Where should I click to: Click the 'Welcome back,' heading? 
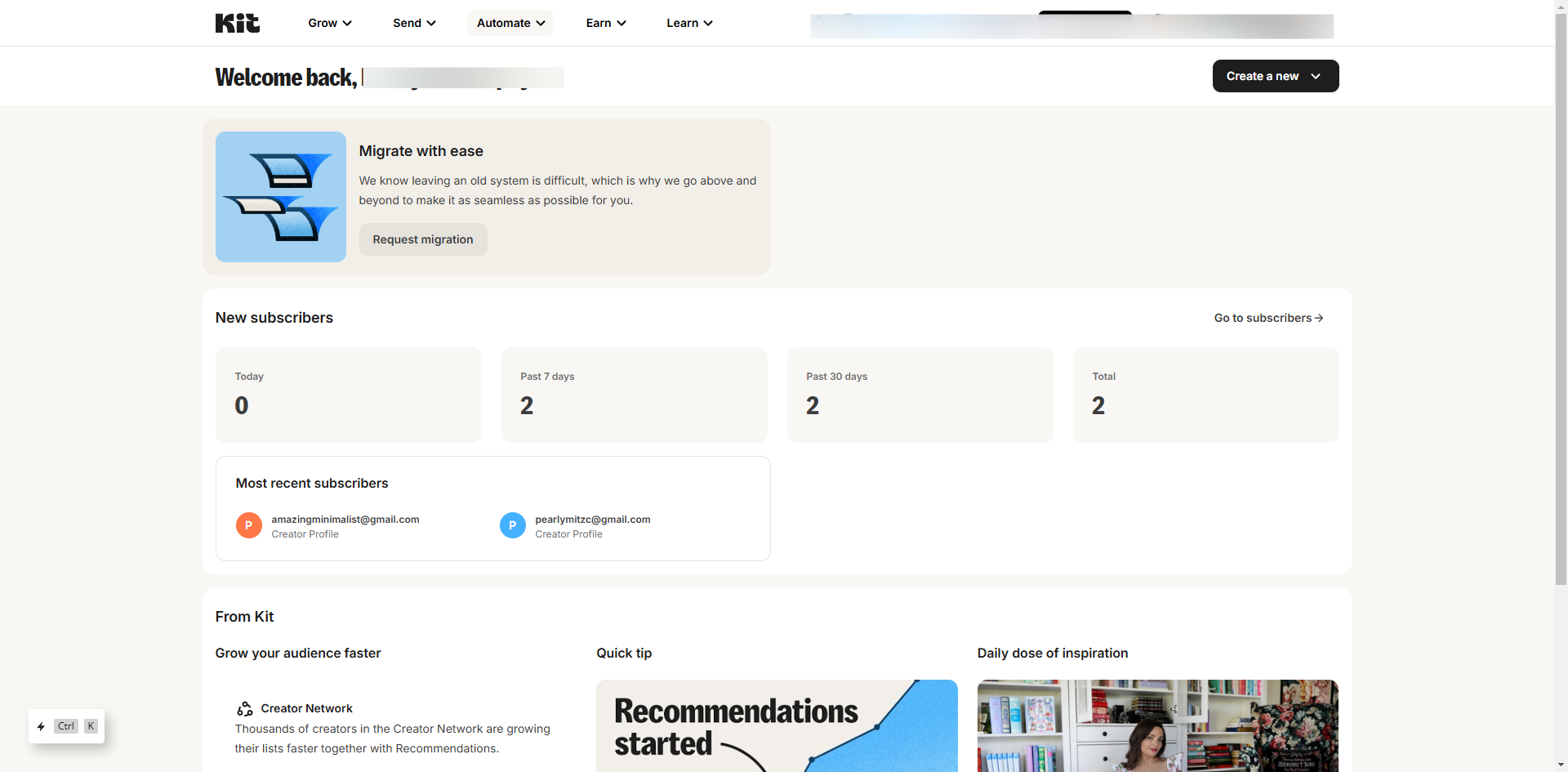coord(286,77)
